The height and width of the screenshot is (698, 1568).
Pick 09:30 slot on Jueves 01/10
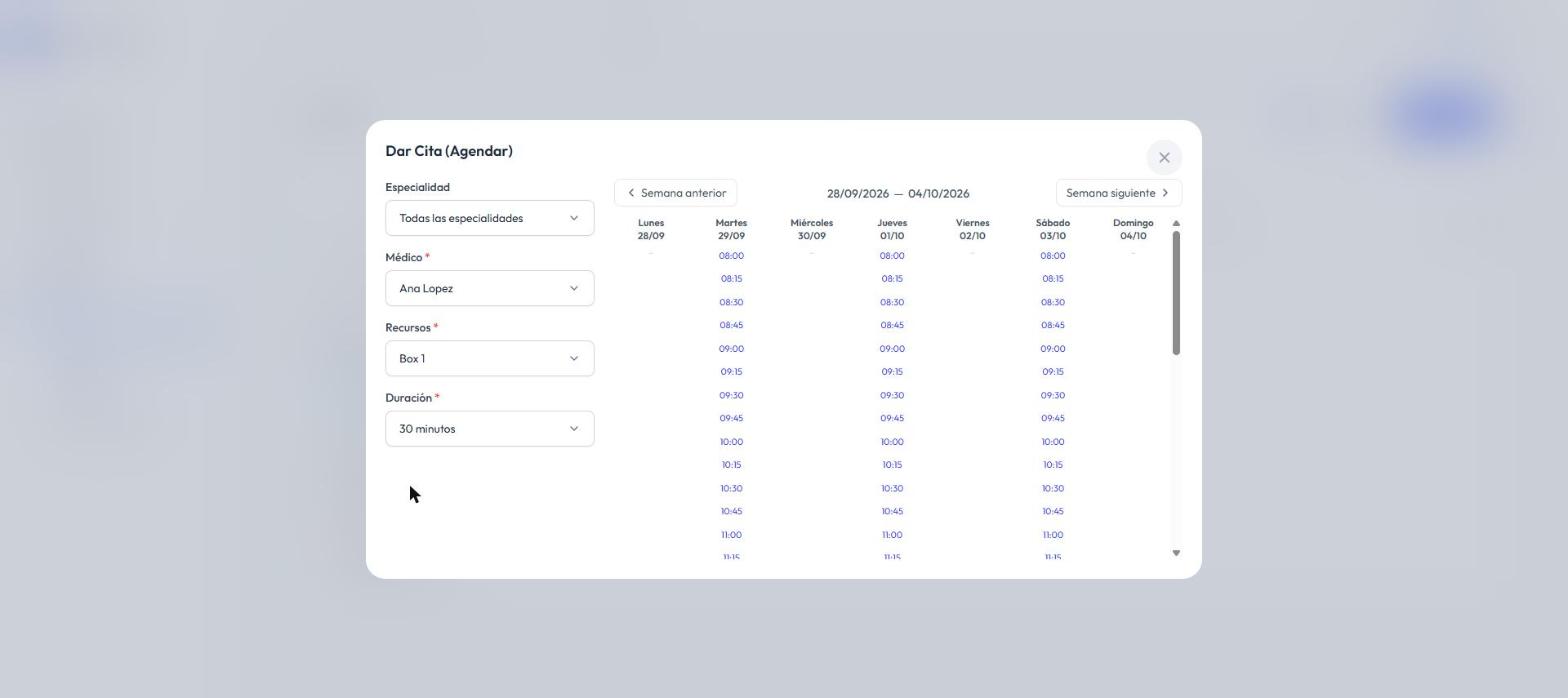(x=892, y=395)
